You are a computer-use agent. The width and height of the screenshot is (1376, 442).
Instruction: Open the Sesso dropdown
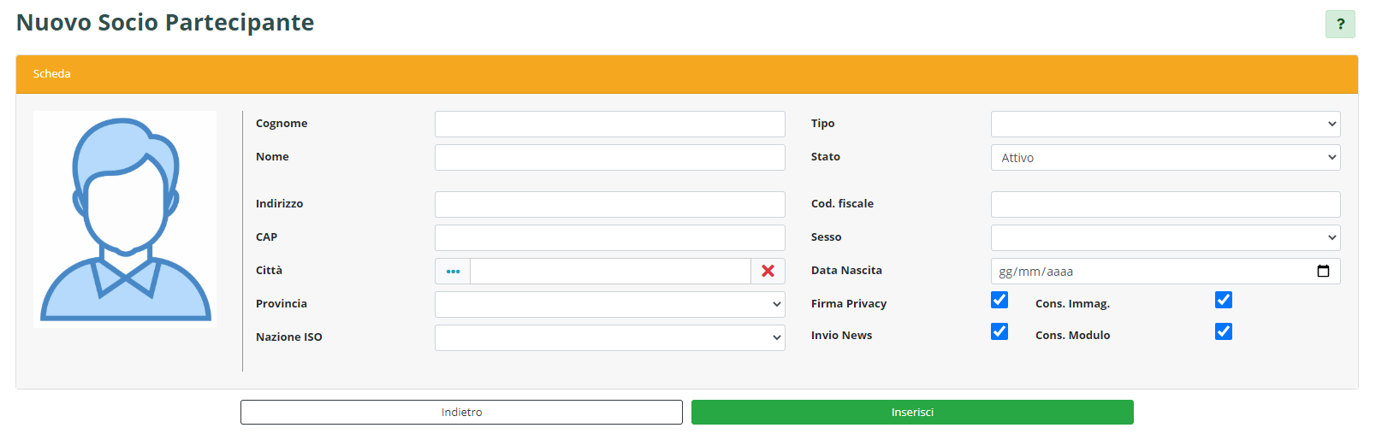point(1165,238)
